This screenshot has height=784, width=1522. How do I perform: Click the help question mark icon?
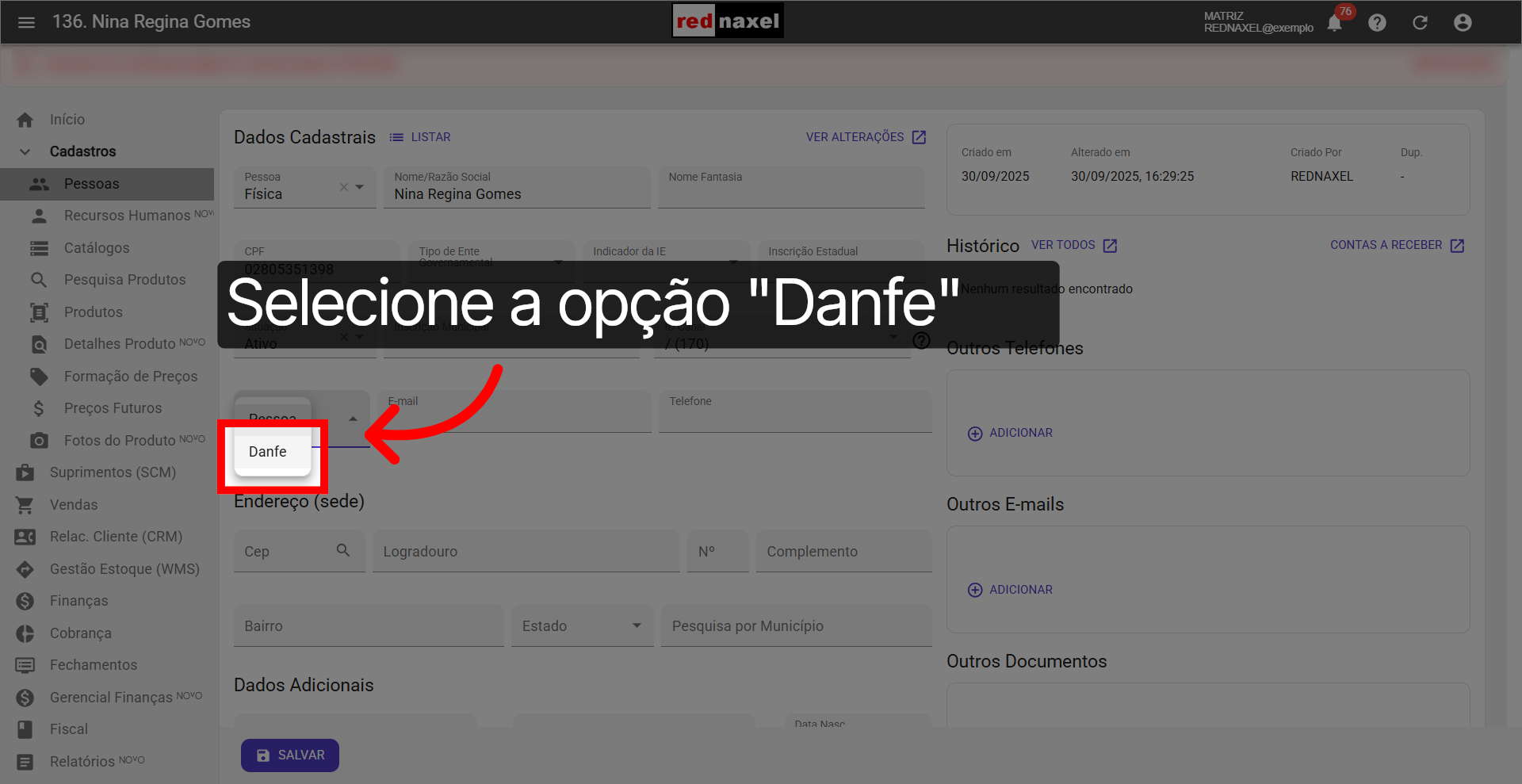(1377, 22)
